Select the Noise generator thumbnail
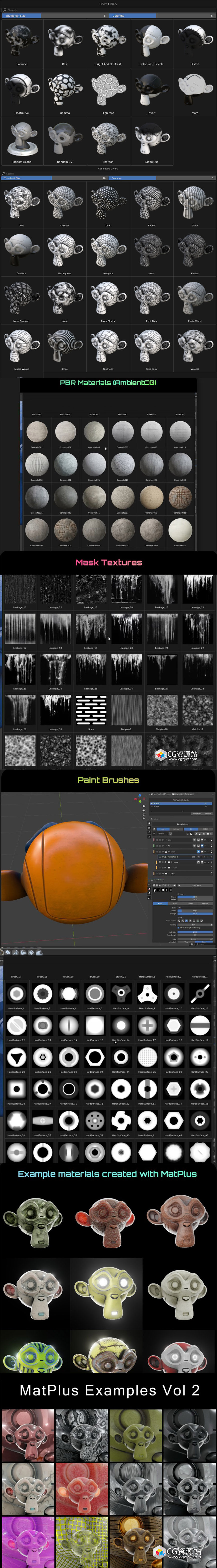This screenshot has height=1568, width=217. pyautogui.click(x=65, y=301)
